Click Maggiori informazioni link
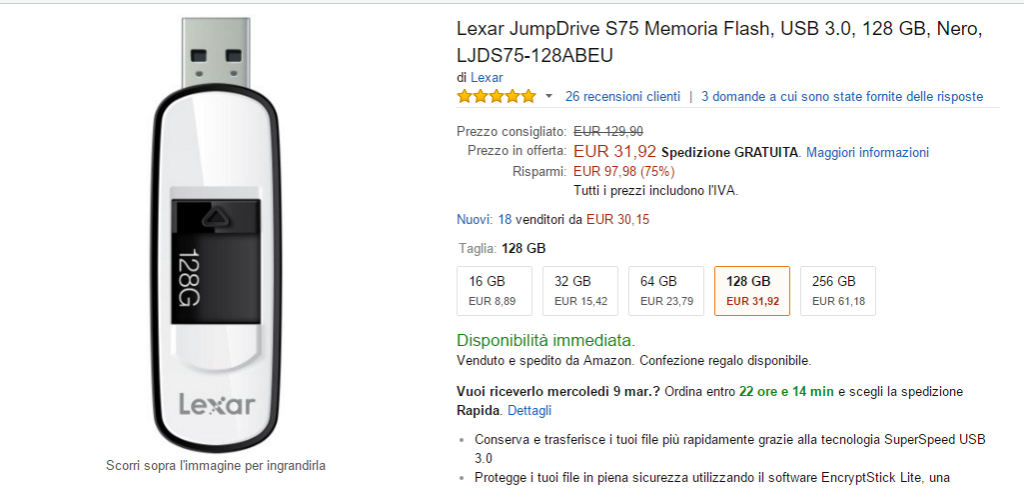Image resolution: width=1024 pixels, height=488 pixels. coord(867,152)
